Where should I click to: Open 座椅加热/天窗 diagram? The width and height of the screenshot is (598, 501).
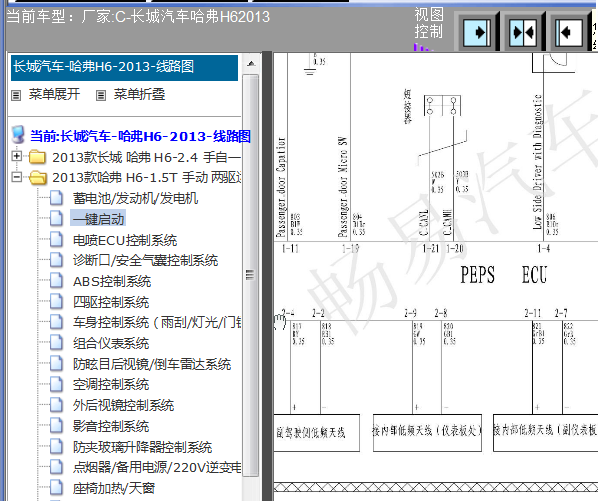click(x=114, y=488)
